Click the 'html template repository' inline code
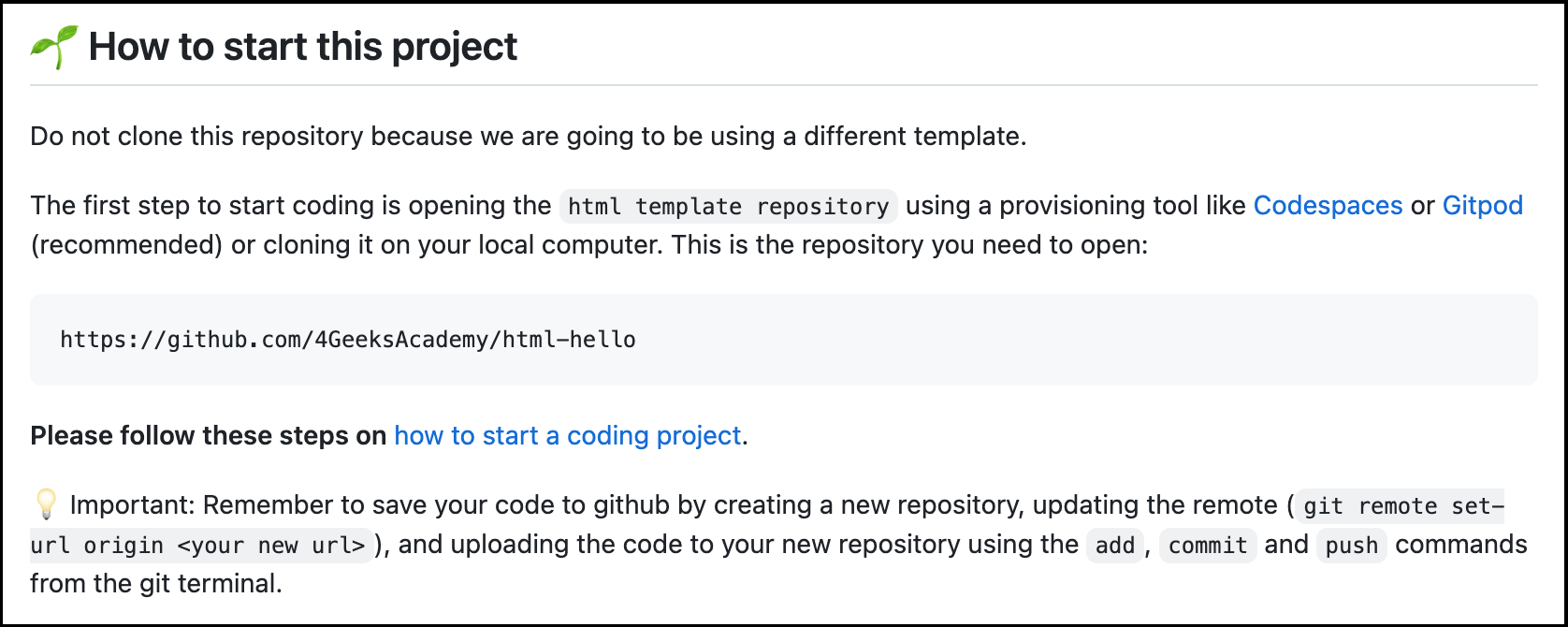Screen dimensions: 1568x627 tap(728, 206)
